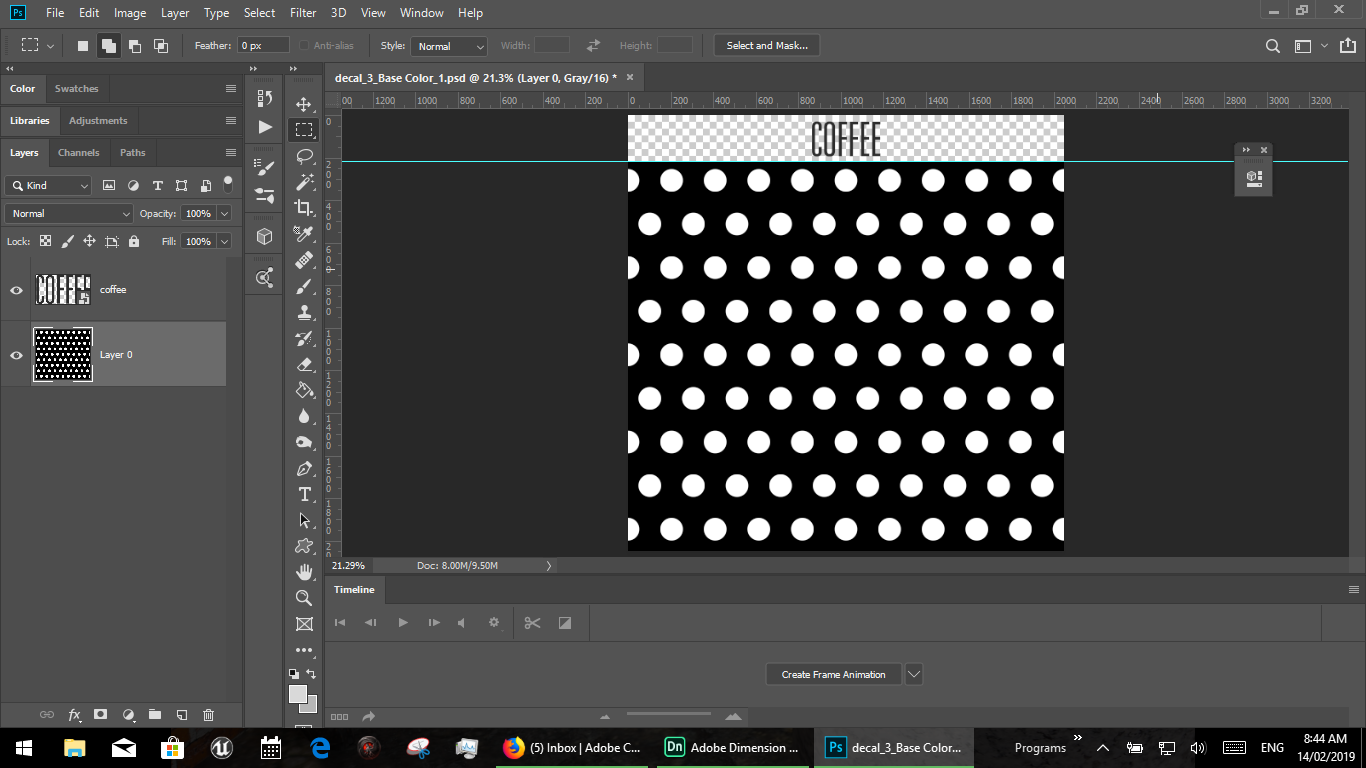Create a new layer

click(182, 715)
